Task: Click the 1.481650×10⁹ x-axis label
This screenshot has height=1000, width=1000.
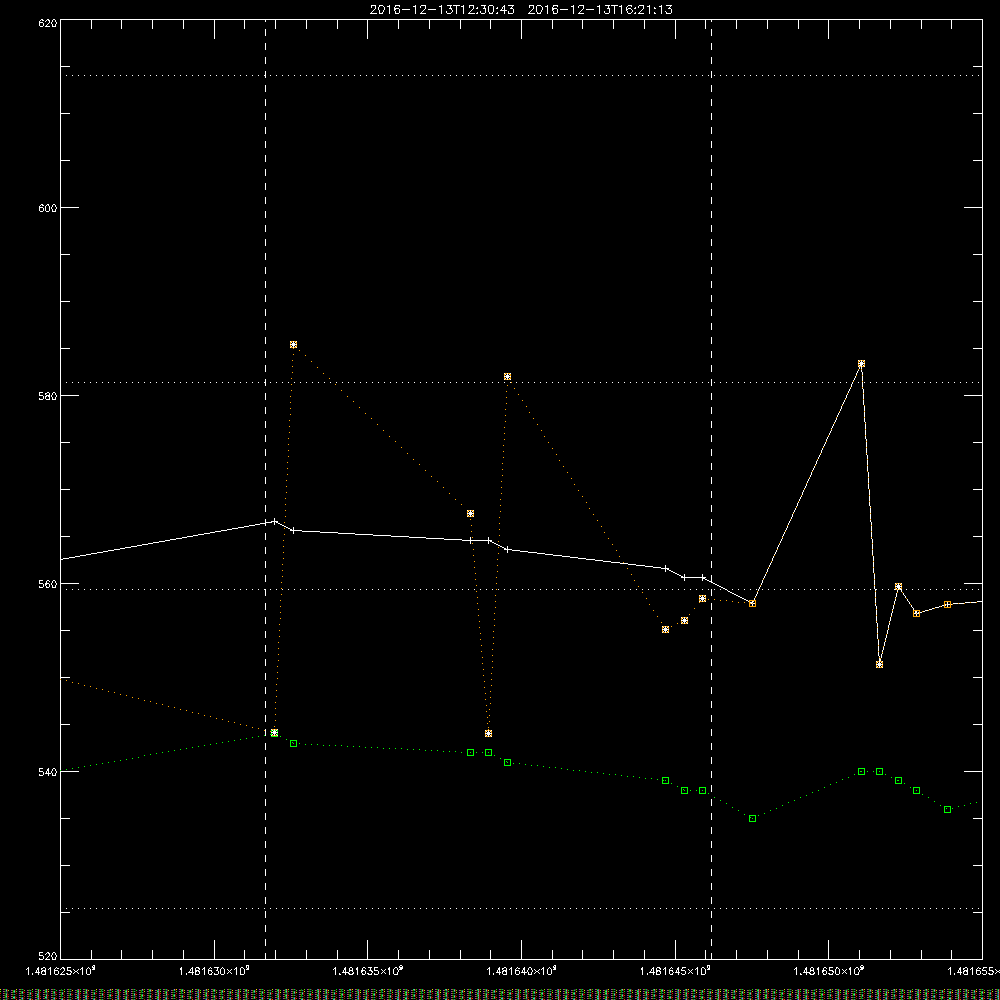Action: [x=829, y=971]
